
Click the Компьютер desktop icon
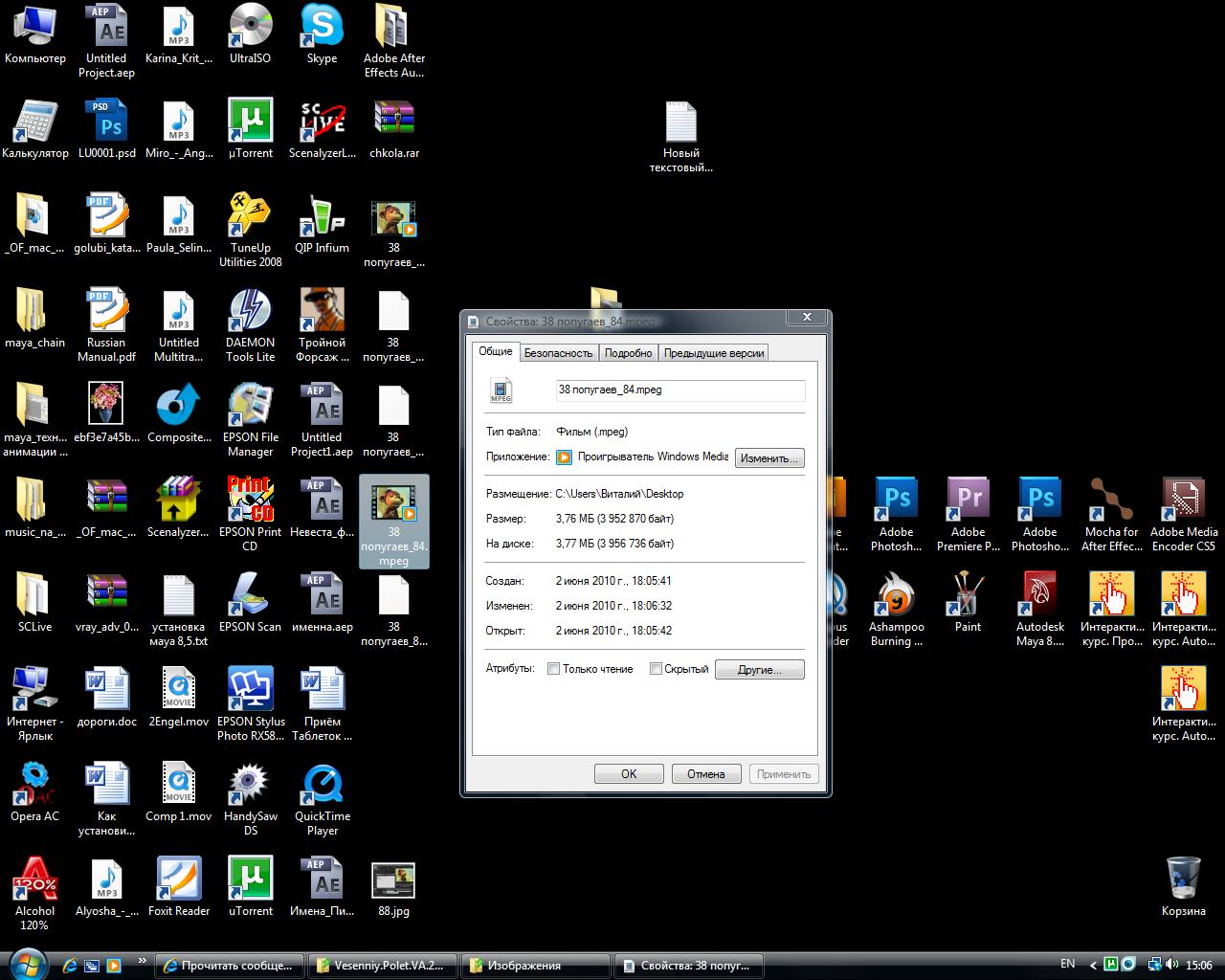[x=34, y=34]
